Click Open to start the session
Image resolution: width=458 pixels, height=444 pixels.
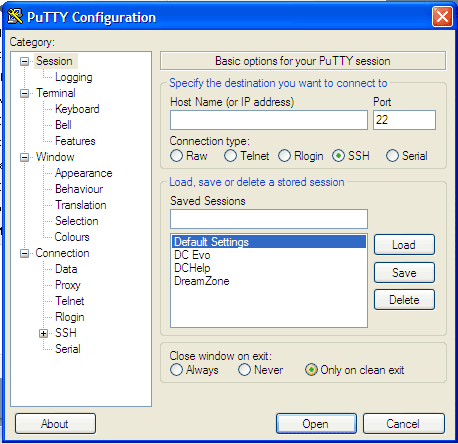click(316, 424)
